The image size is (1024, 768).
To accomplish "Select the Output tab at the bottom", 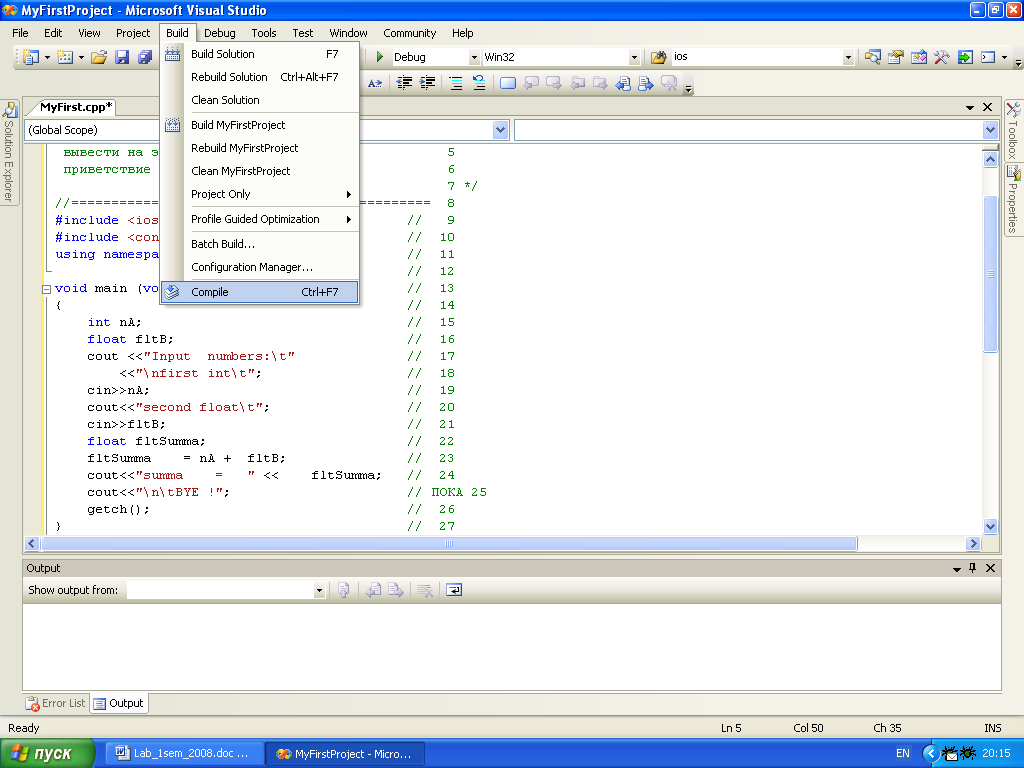I will click(119, 703).
